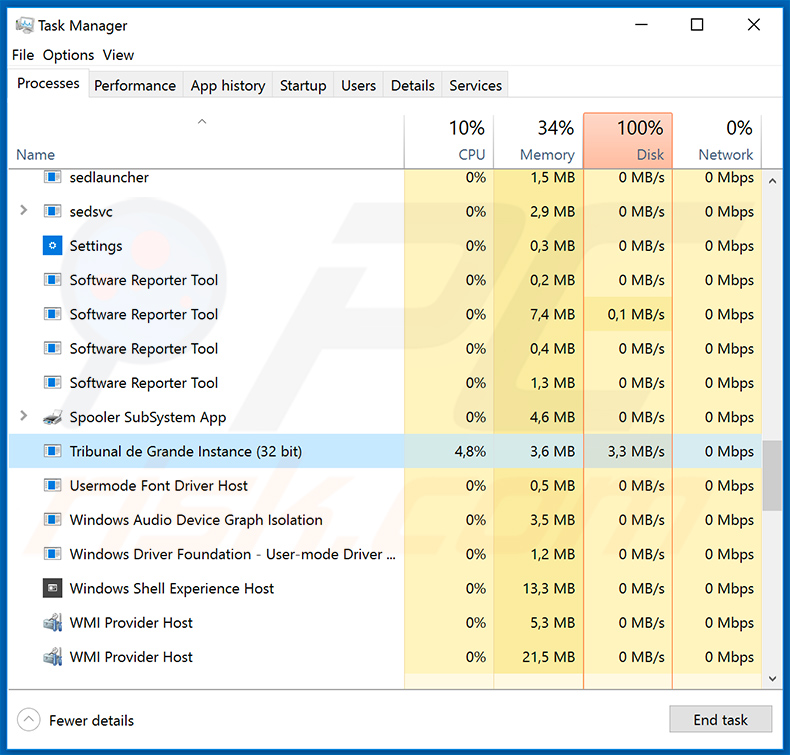Click the 13,3 MB memory value
Screen dimensions: 790x755
pyautogui.click(x=549, y=588)
